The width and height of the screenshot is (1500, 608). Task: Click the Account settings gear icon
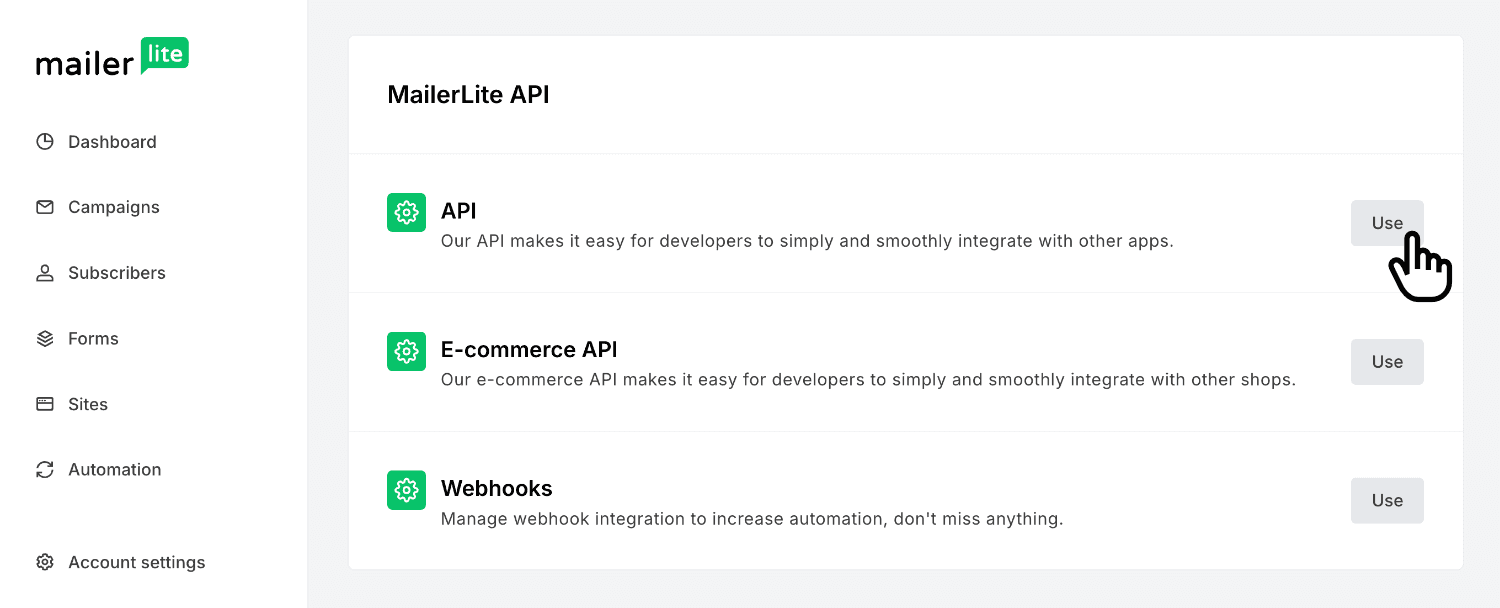(45, 563)
